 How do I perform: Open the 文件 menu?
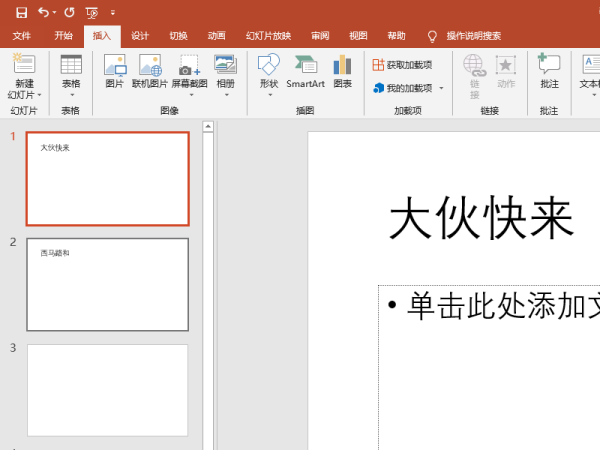[x=21, y=36]
